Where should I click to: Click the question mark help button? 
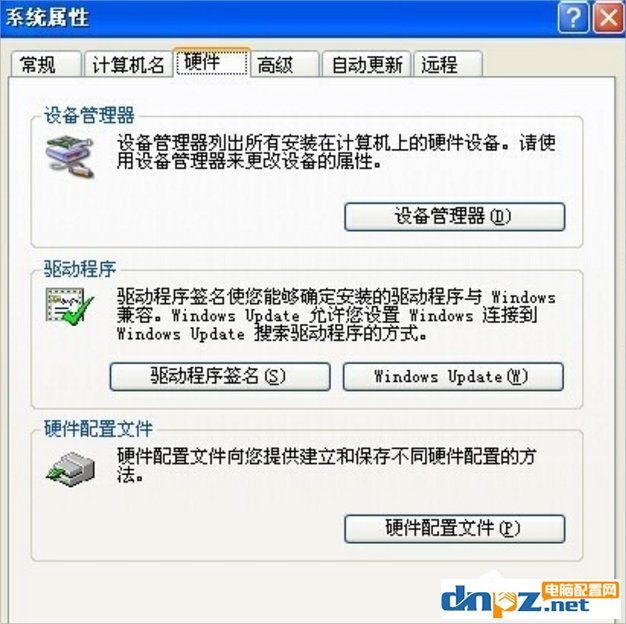point(573,18)
